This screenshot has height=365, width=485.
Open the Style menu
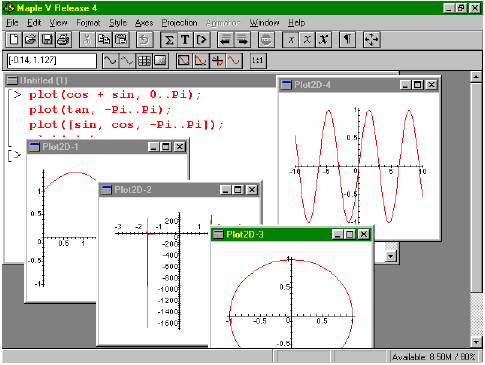tap(118, 23)
